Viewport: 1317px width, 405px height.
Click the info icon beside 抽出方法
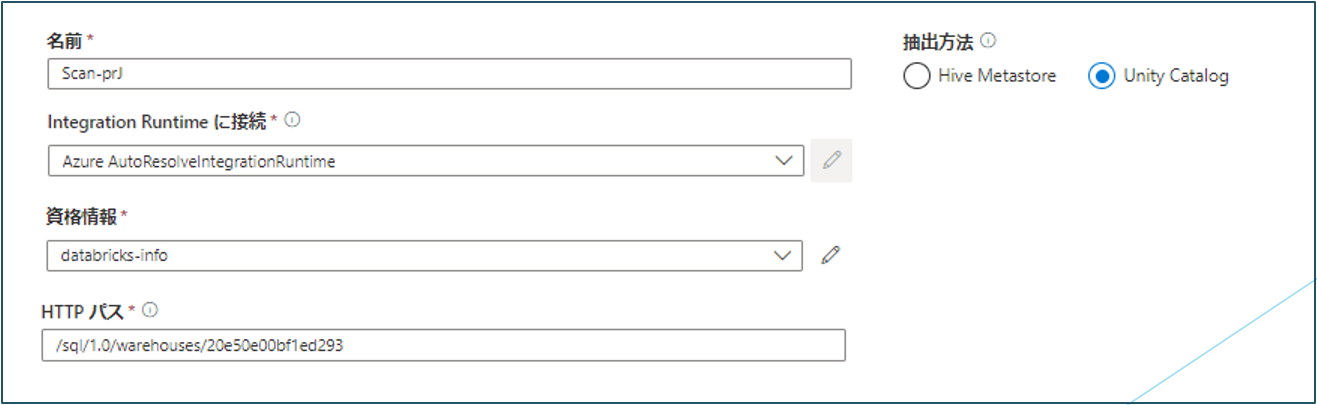(989, 41)
